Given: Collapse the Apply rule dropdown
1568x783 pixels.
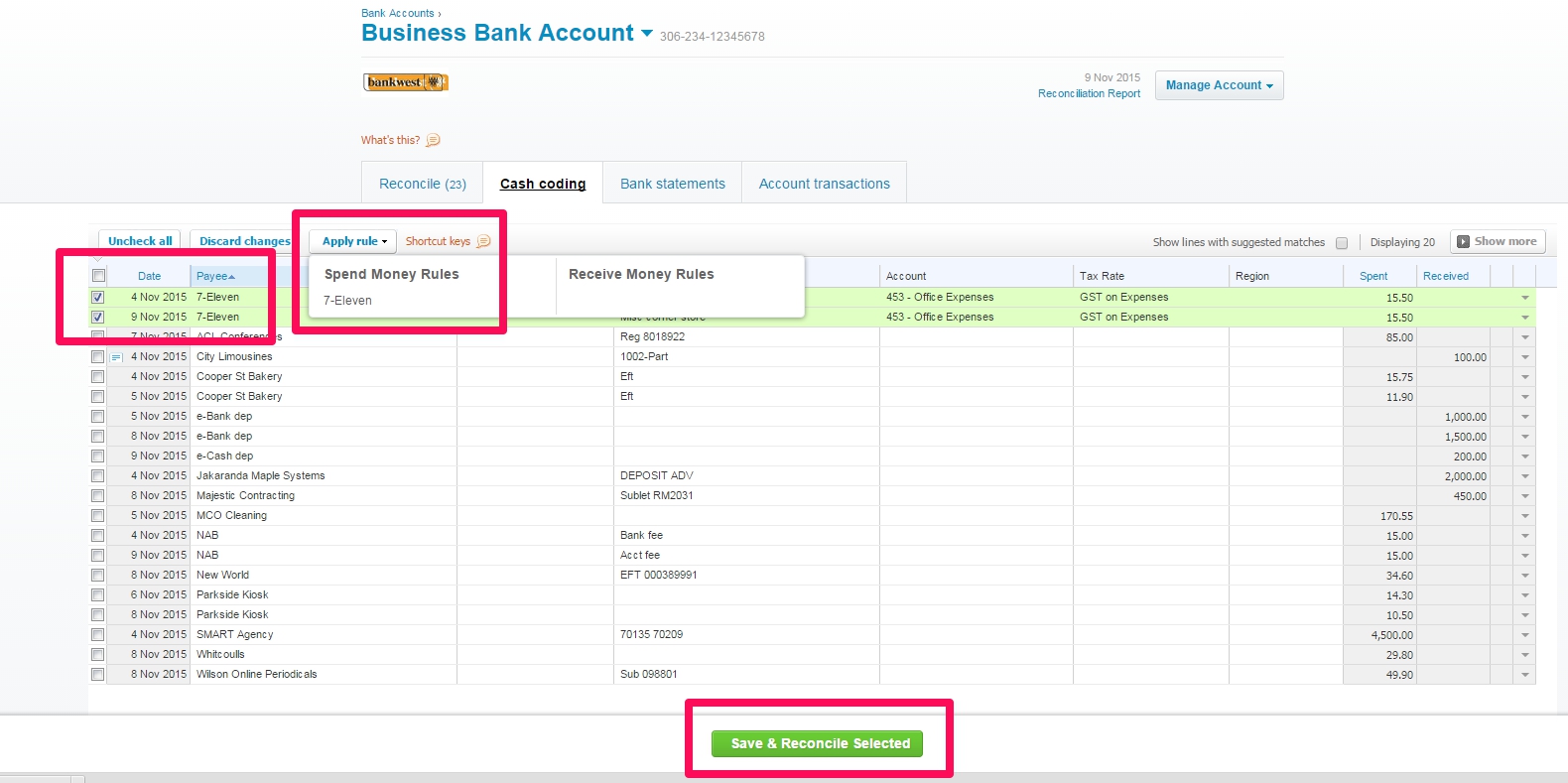Looking at the screenshot, I should pyautogui.click(x=353, y=241).
